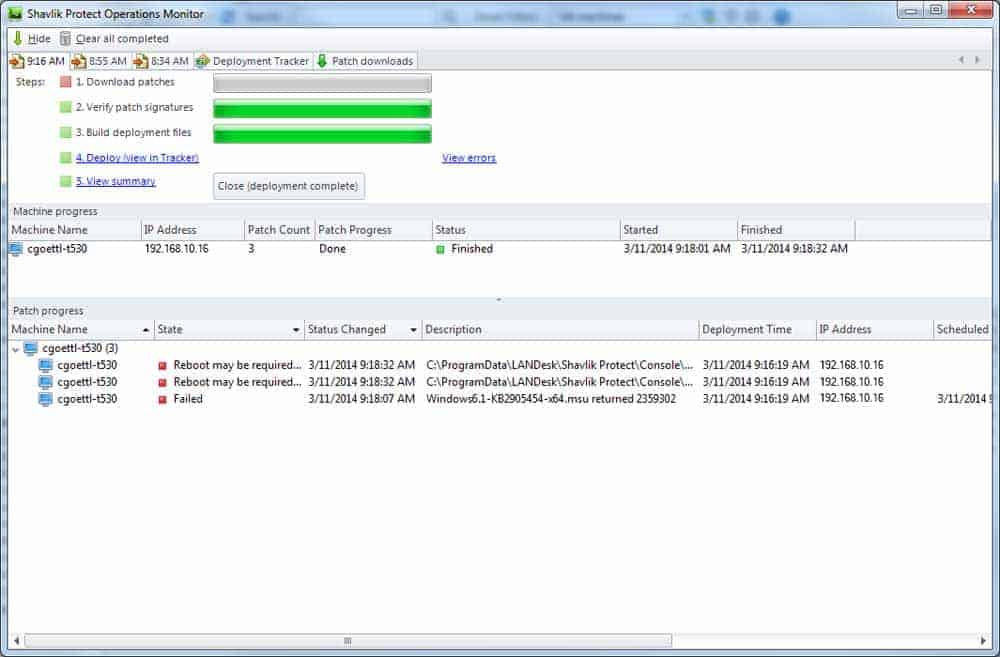
Task: Click the View errors link
Action: point(469,158)
